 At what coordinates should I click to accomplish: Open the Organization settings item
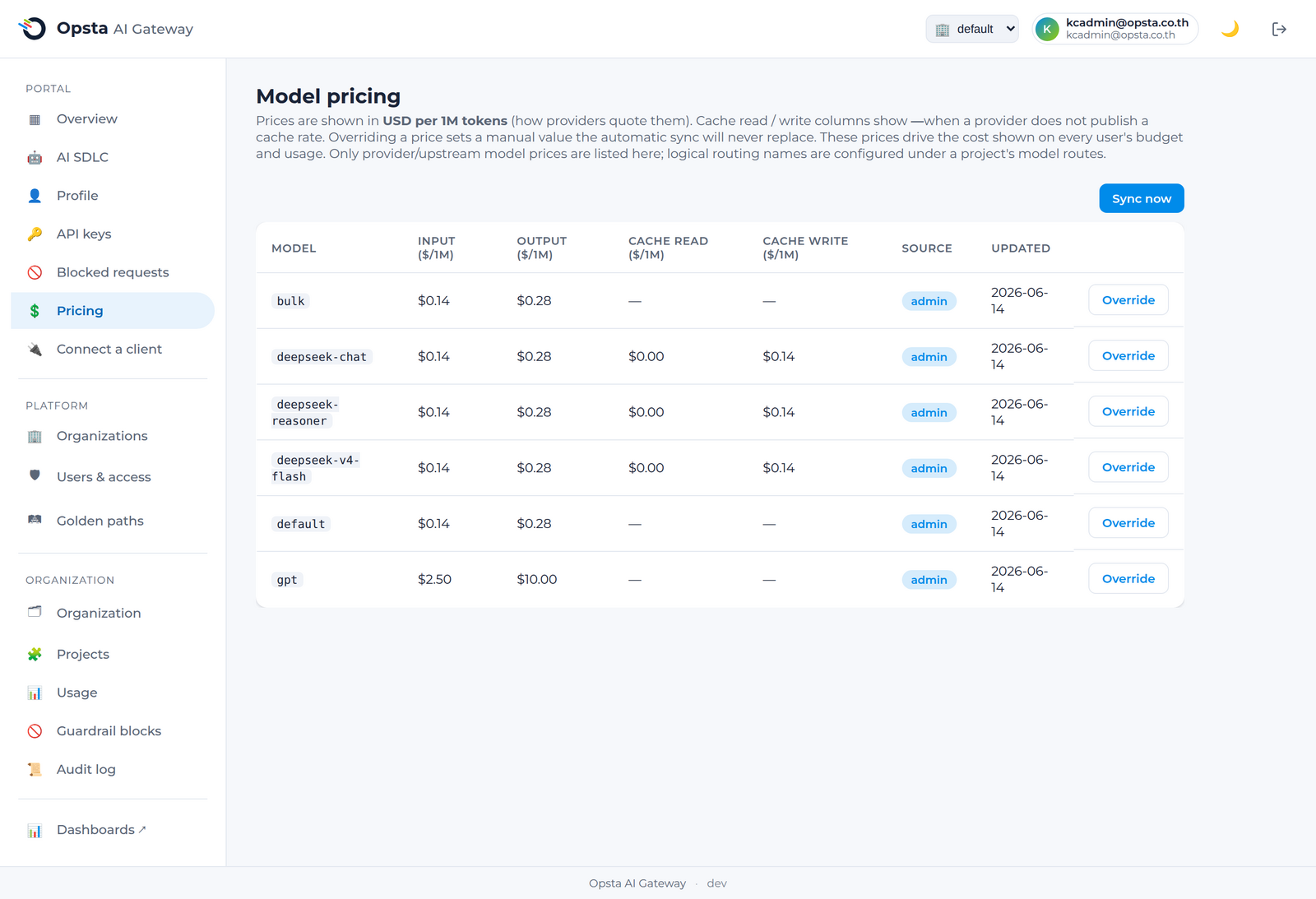point(113,613)
